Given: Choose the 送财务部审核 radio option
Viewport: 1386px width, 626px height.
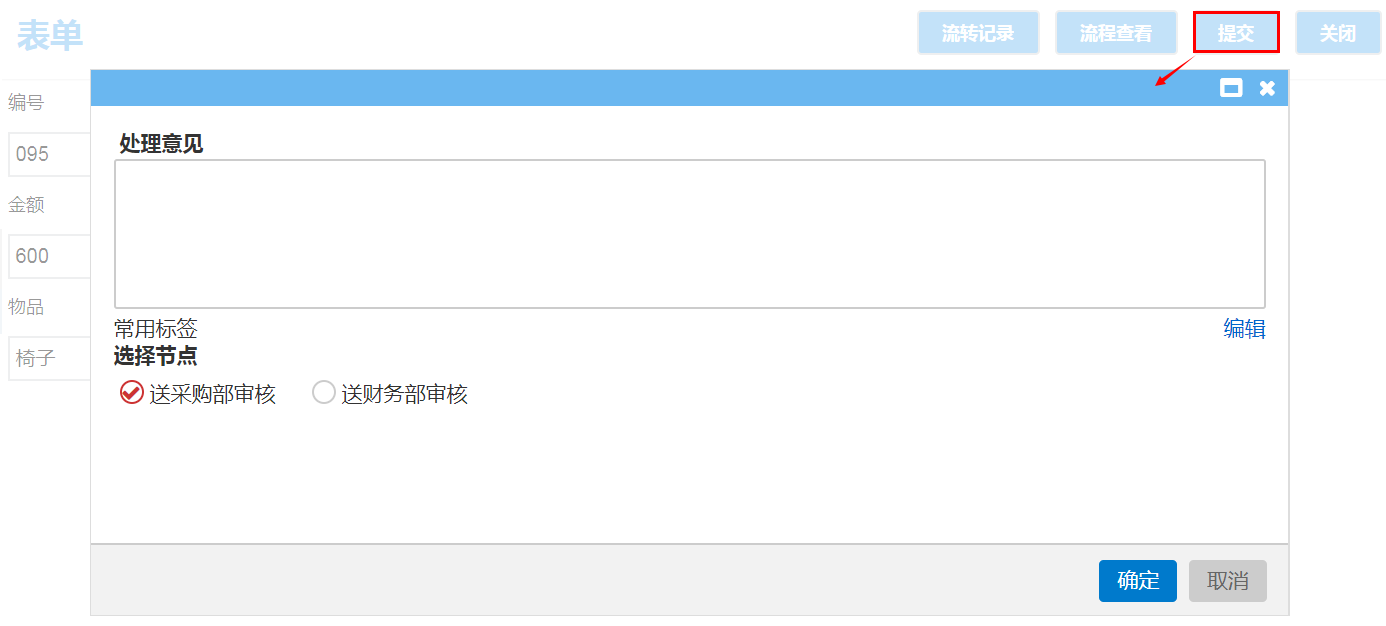Looking at the screenshot, I should 324,393.
